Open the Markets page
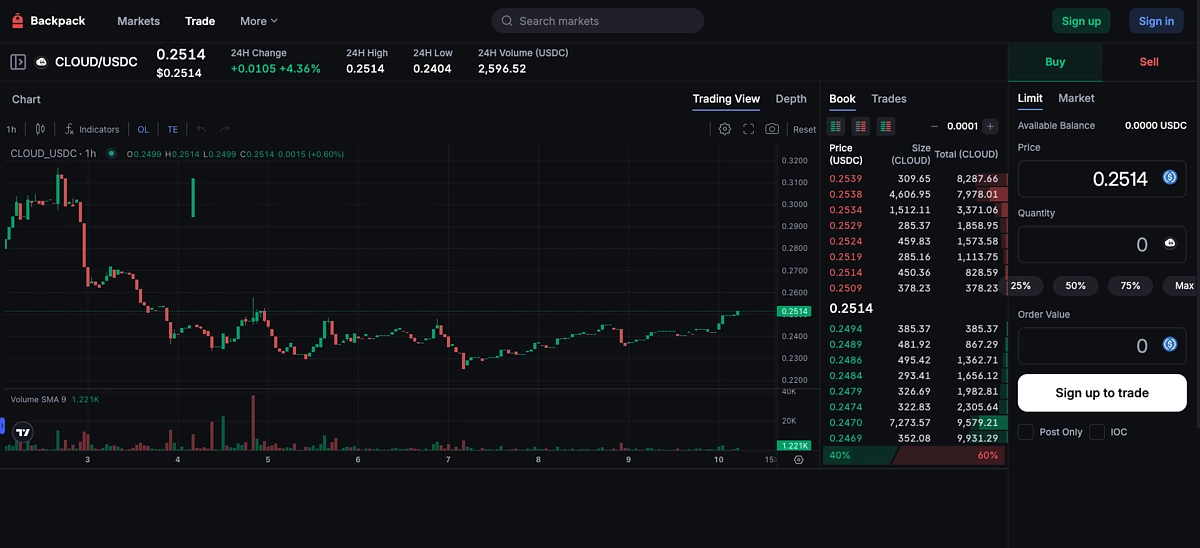1200x548 pixels. pyautogui.click(x=138, y=21)
